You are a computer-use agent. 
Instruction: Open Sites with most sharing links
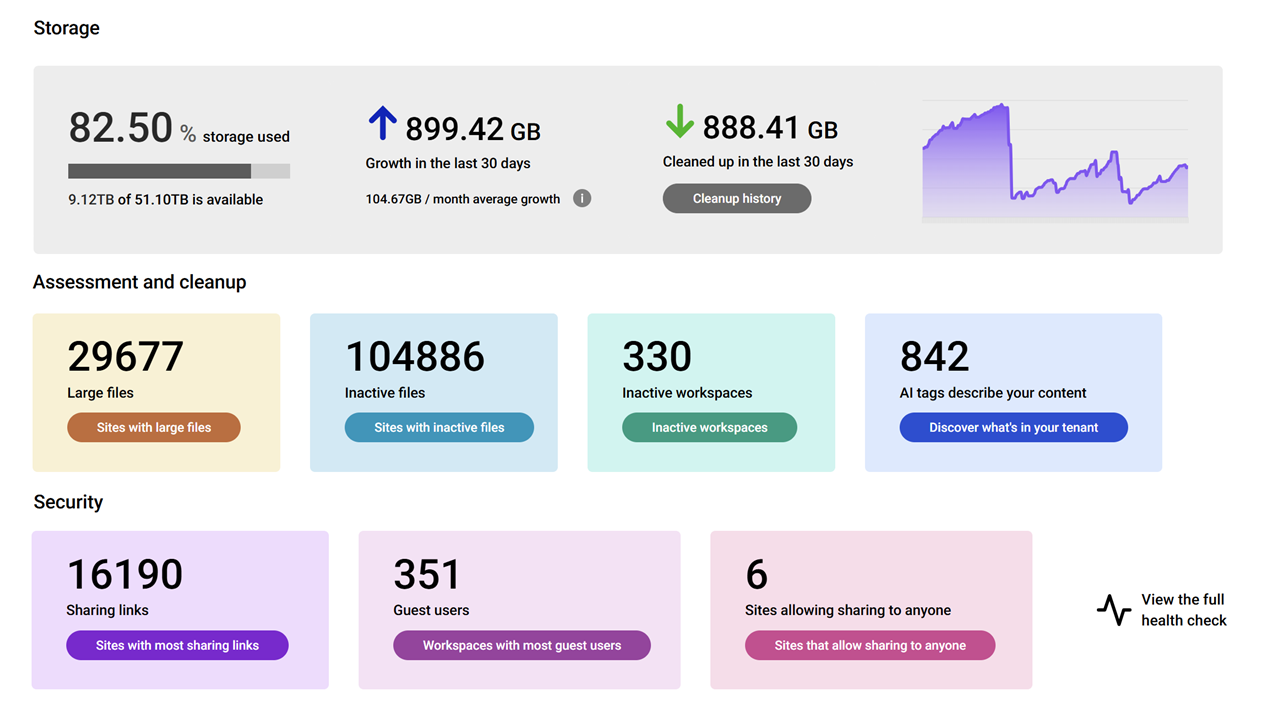(177, 645)
